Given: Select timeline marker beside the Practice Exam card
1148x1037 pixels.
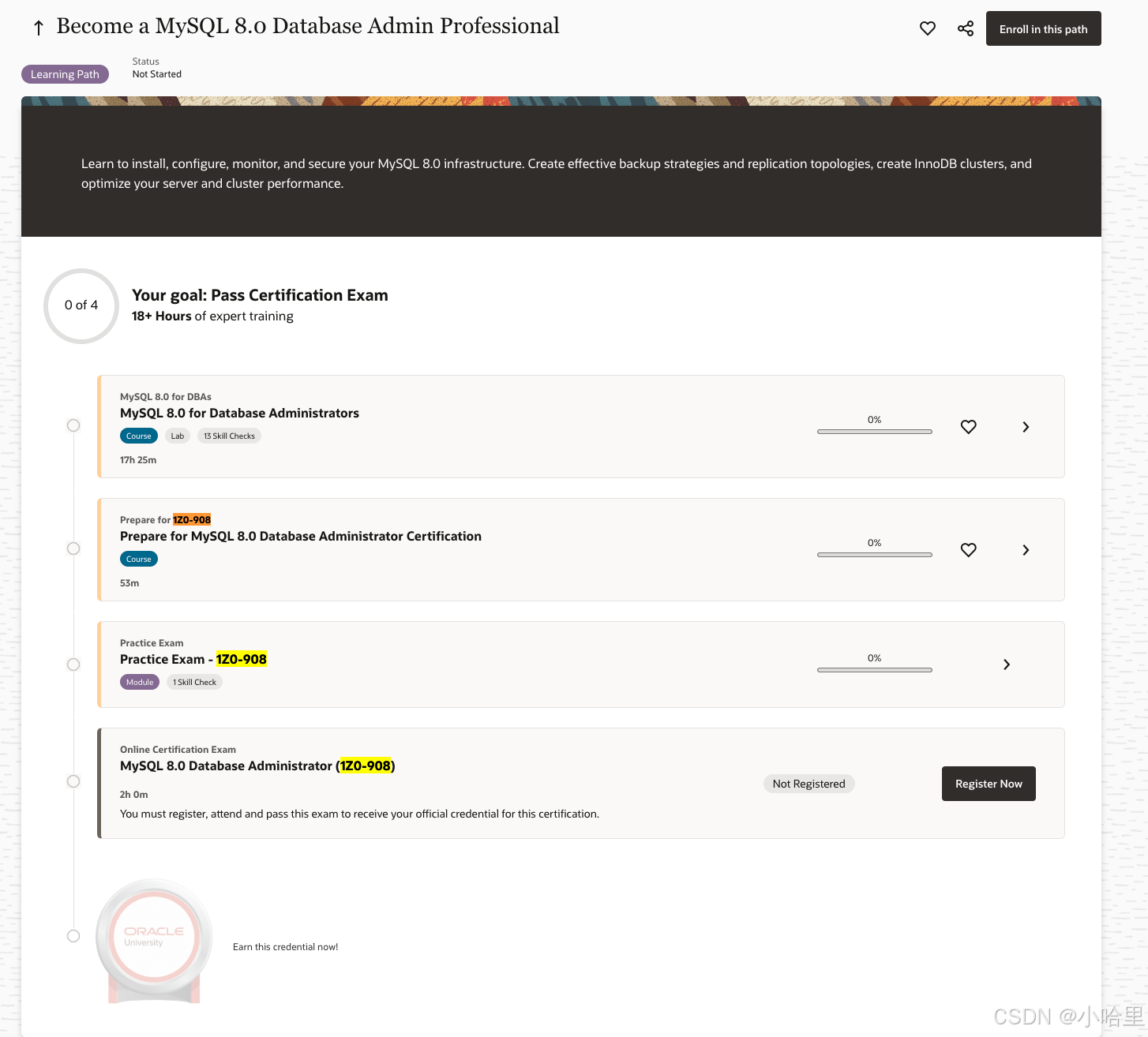Looking at the screenshot, I should (x=73, y=665).
